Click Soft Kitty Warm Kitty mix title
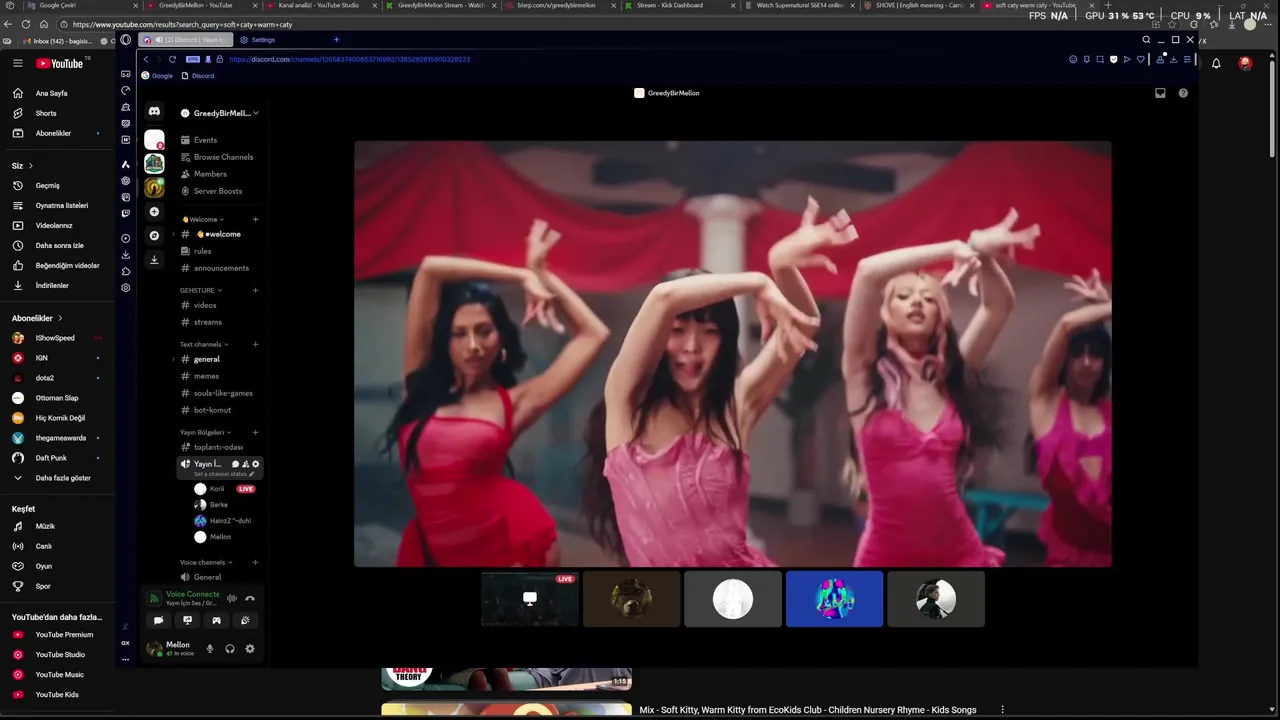The width and height of the screenshot is (1280, 720). [808, 710]
